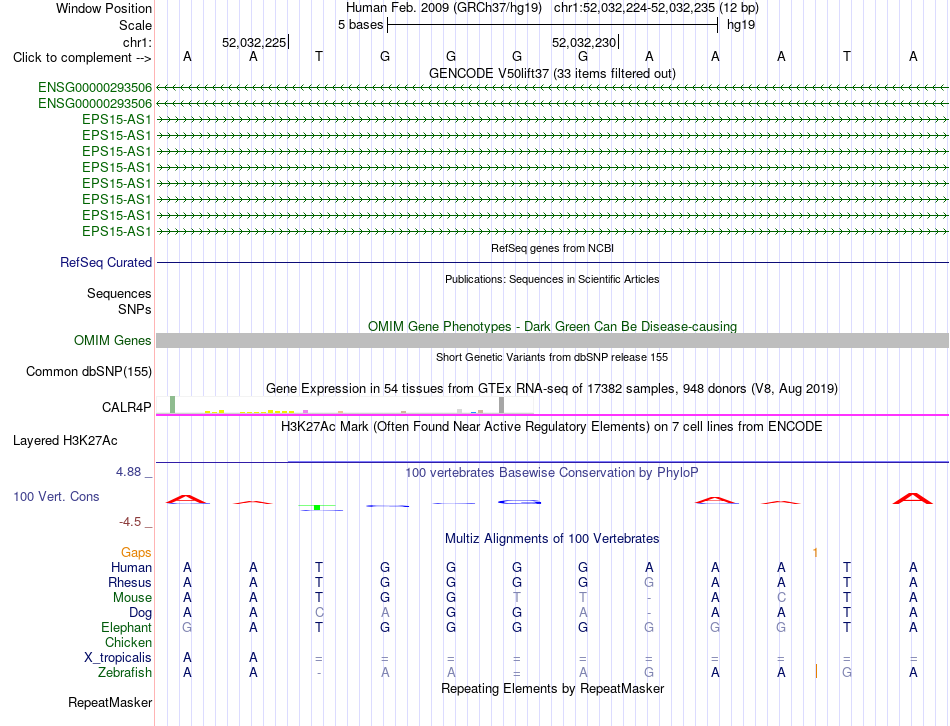Image resolution: width=950 pixels, height=726 pixels.
Task: Click the Common dbSNP(155) label
Action: click(x=88, y=371)
